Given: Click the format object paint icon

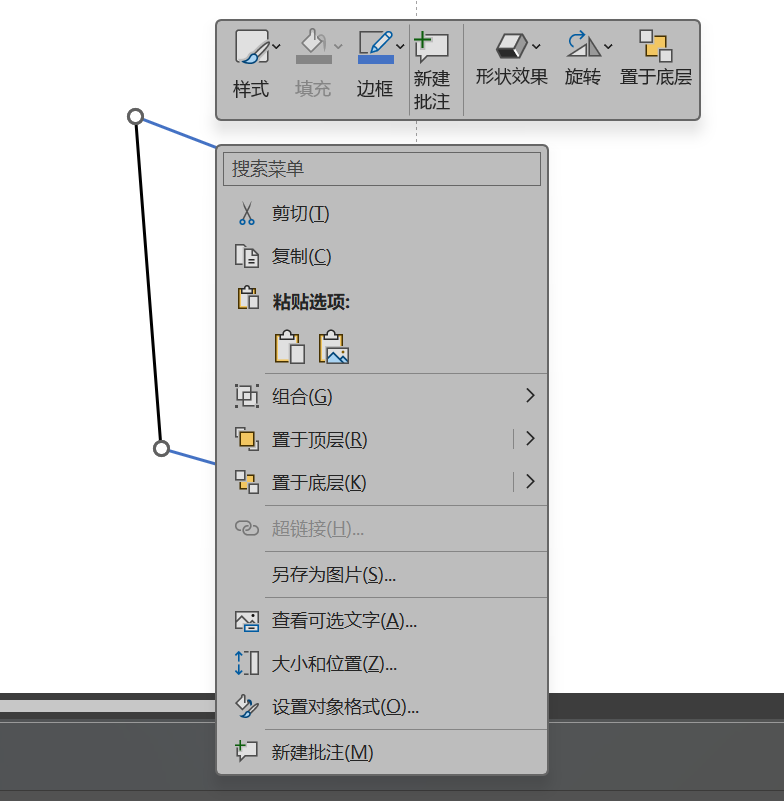Looking at the screenshot, I should [247, 706].
